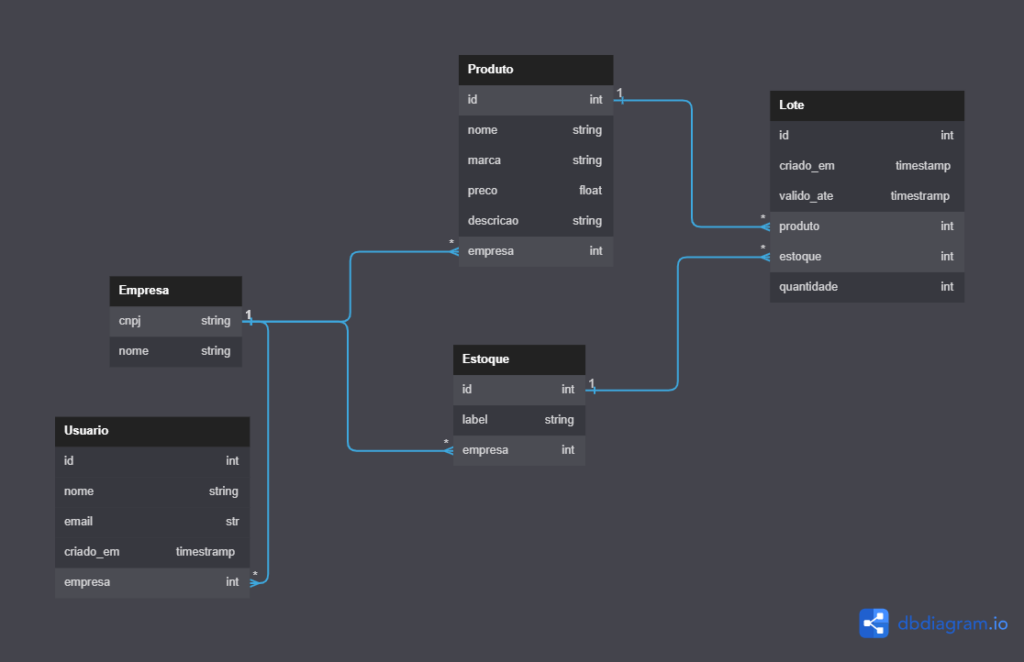1024x662 pixels.
Task: Select the Produto table header
Action: tap(535, 70)
